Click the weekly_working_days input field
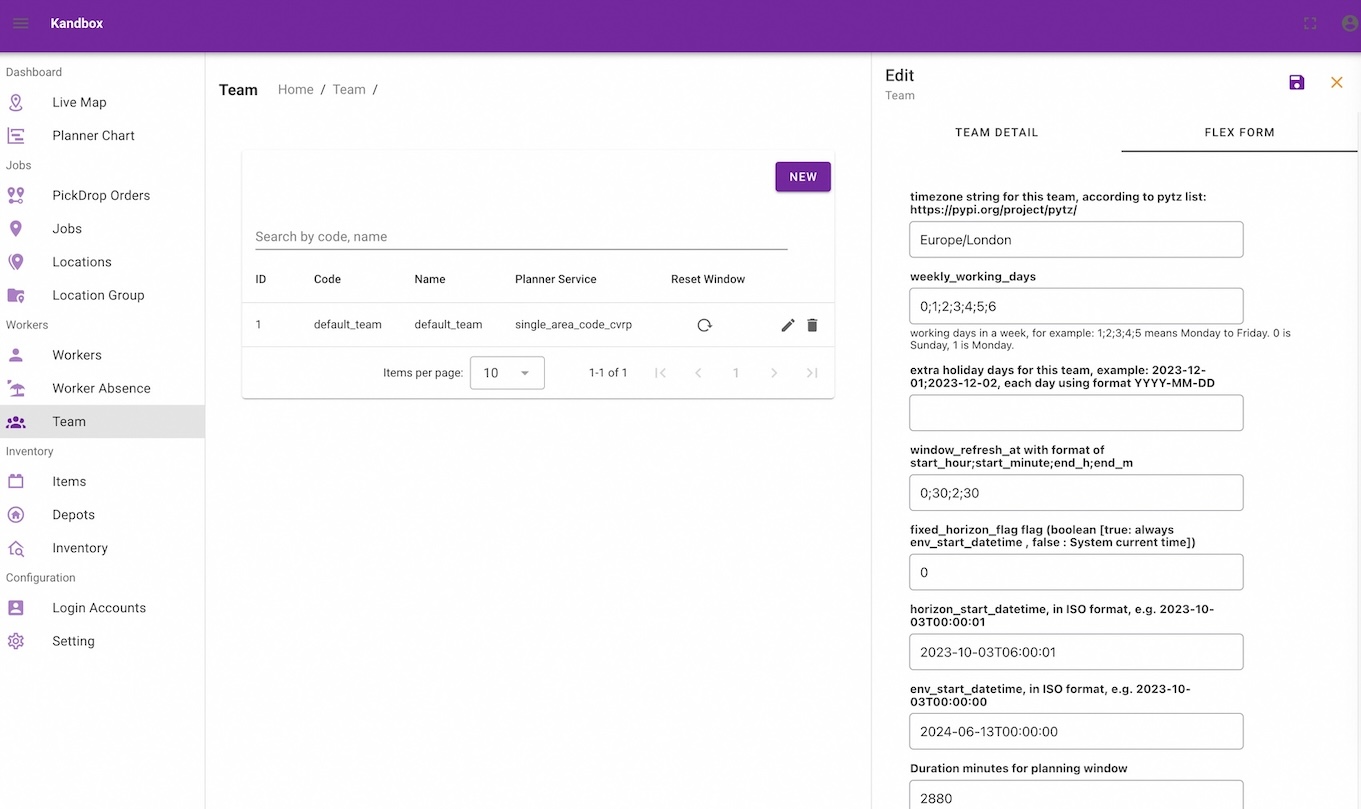Viewport: 1361px width, 809px height. coord(1076,306)
